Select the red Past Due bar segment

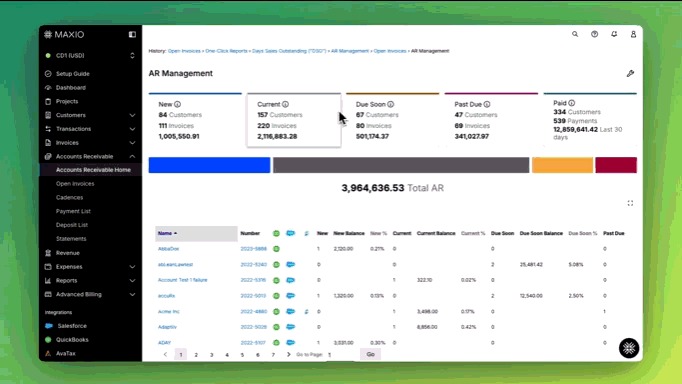tap(616, 165)
